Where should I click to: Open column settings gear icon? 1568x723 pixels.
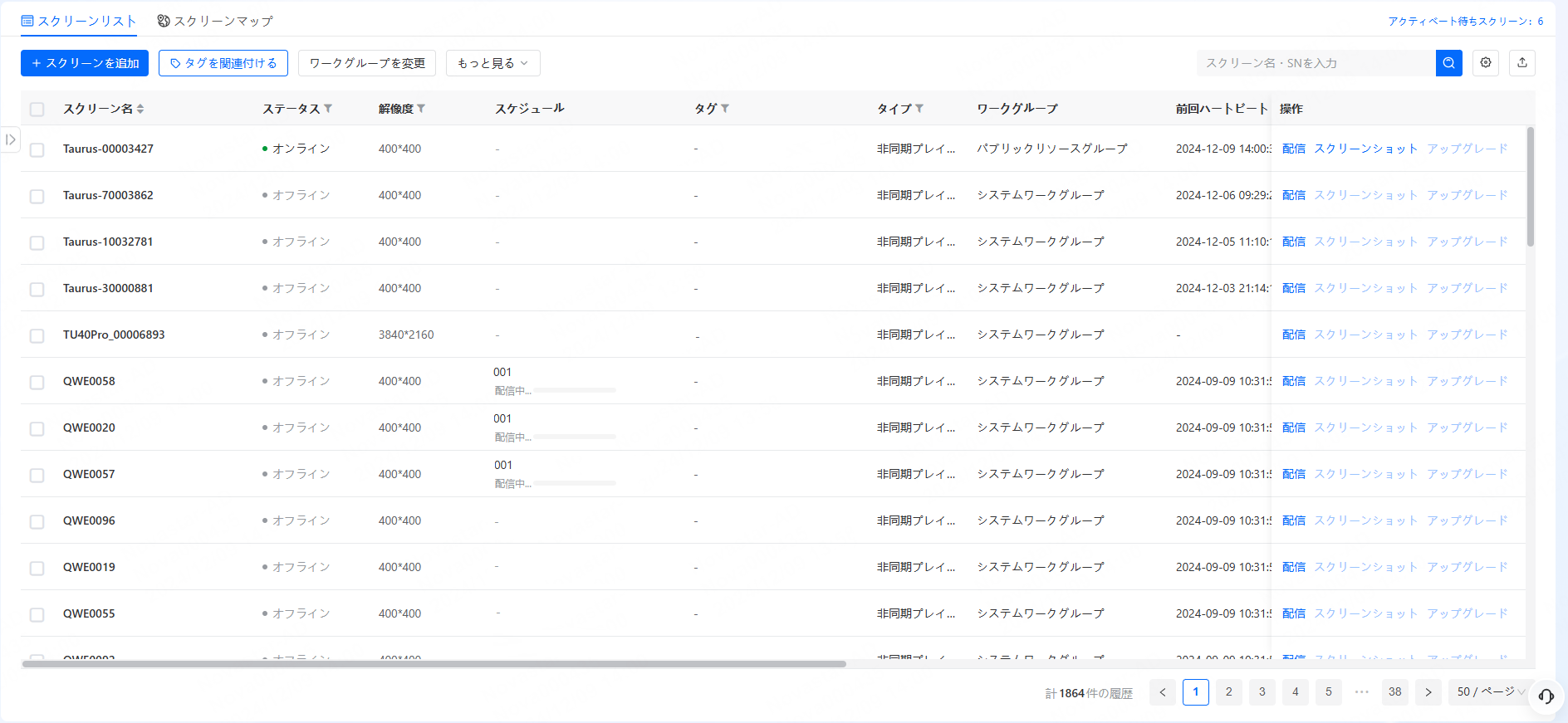point(1486,63)
